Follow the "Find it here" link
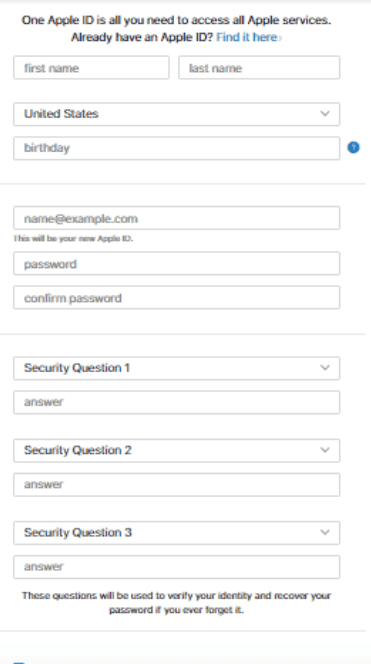This screenshot has height=664, width=371. click(x=249, y=37)
